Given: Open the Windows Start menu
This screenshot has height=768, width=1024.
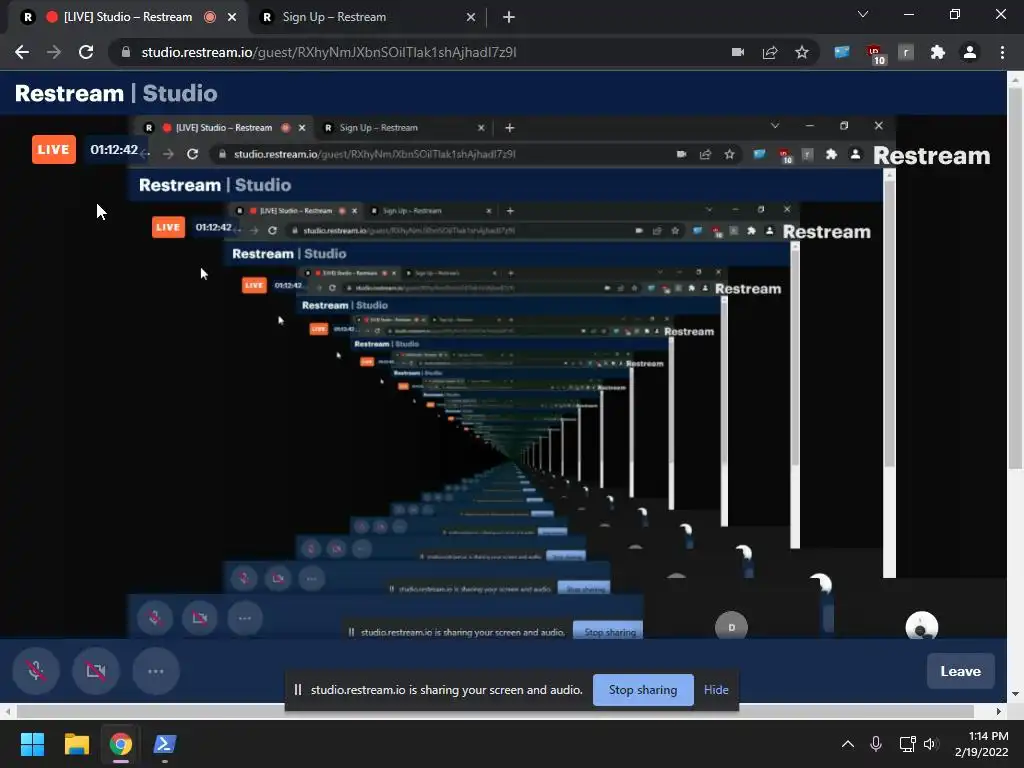Looking at the screenshot, I should [32, 744].
